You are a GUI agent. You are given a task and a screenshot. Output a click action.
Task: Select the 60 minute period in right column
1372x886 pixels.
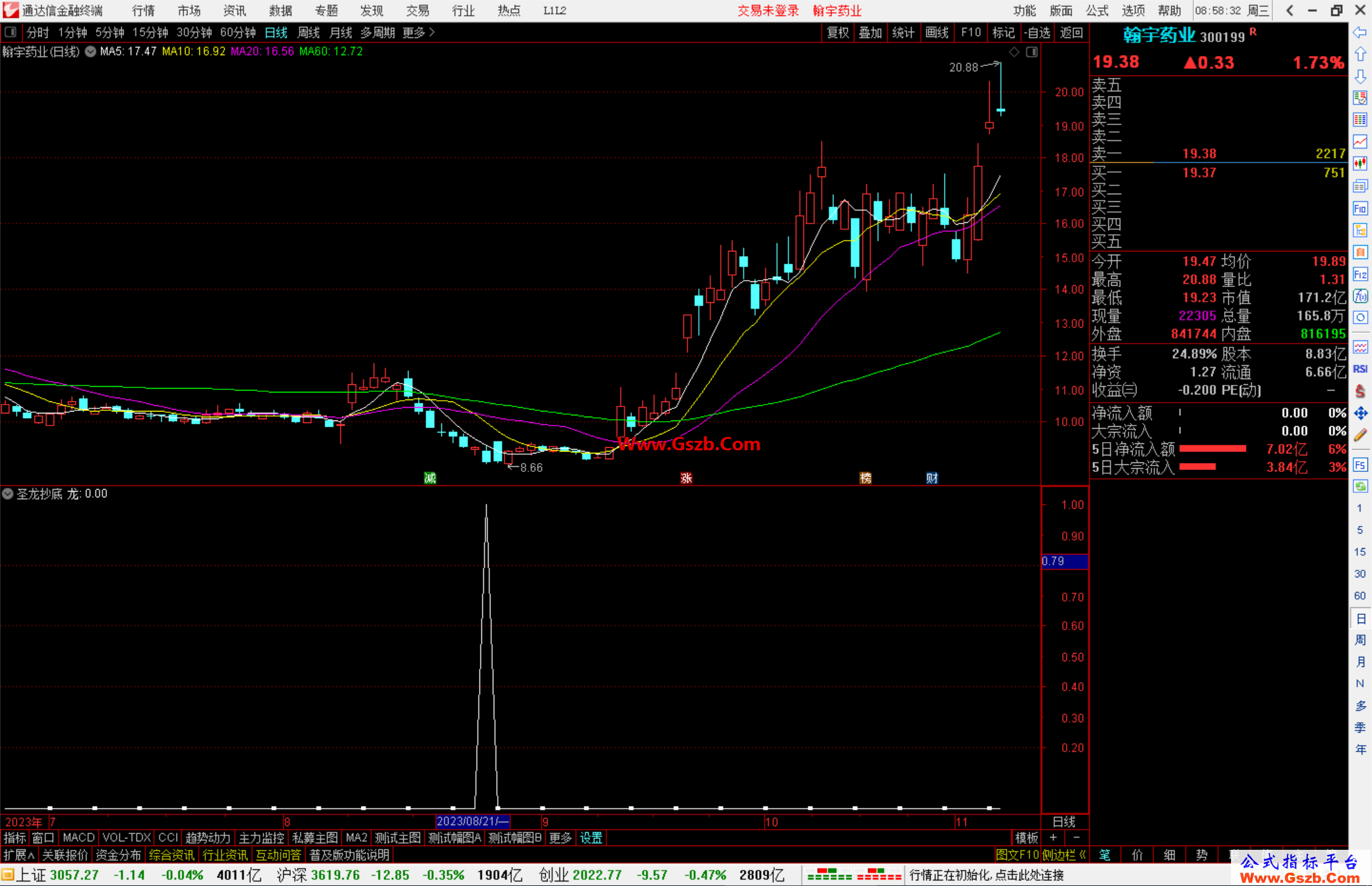point(1360,596)
